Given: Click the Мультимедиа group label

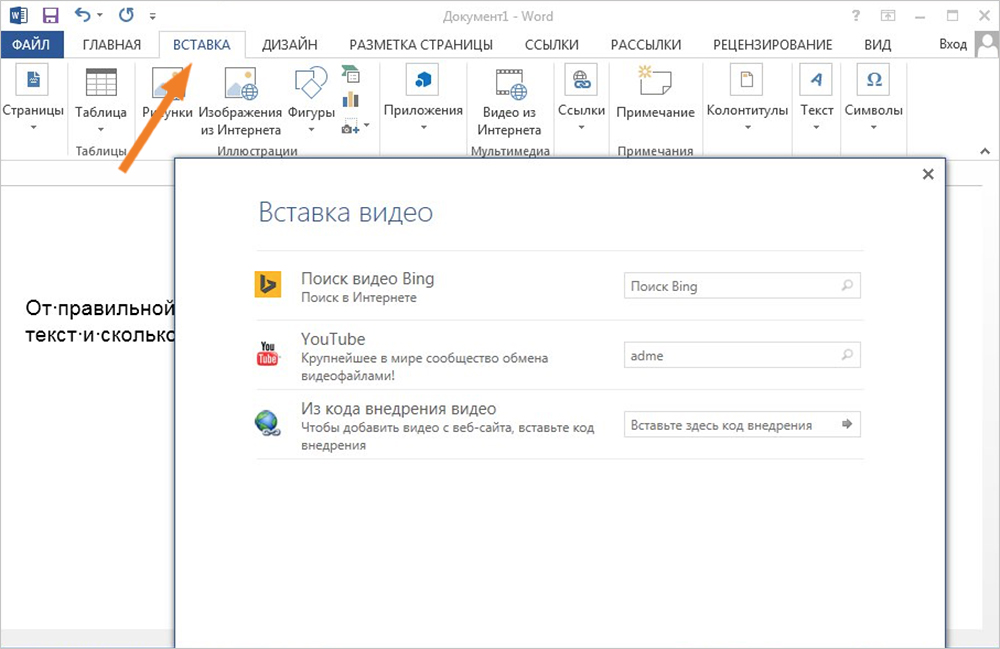Looking at the screenshot, I should pos(510,151).
